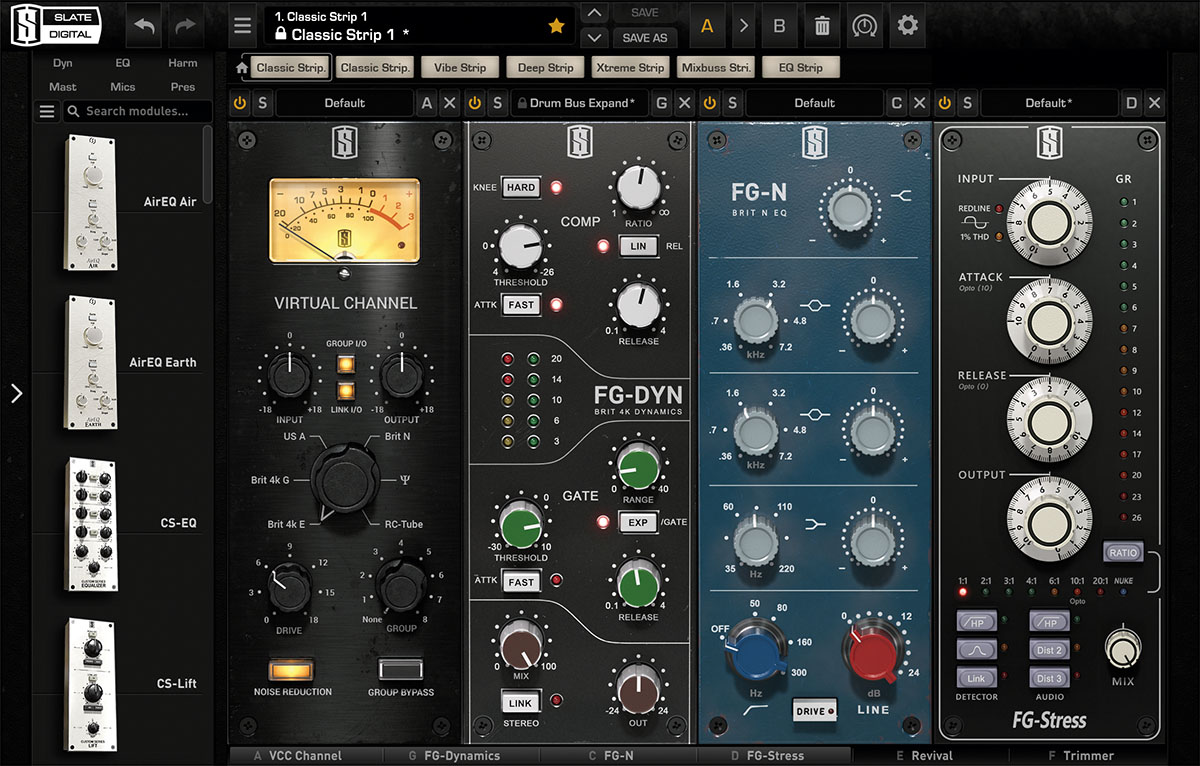
Task: Toggle the compressor ATTK FAST switch
Action: click(521, 305)
